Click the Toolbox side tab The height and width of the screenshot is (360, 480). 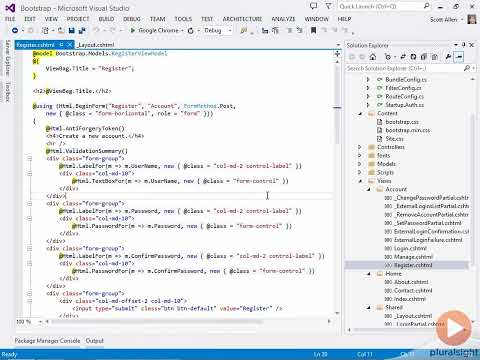[8, 92]
